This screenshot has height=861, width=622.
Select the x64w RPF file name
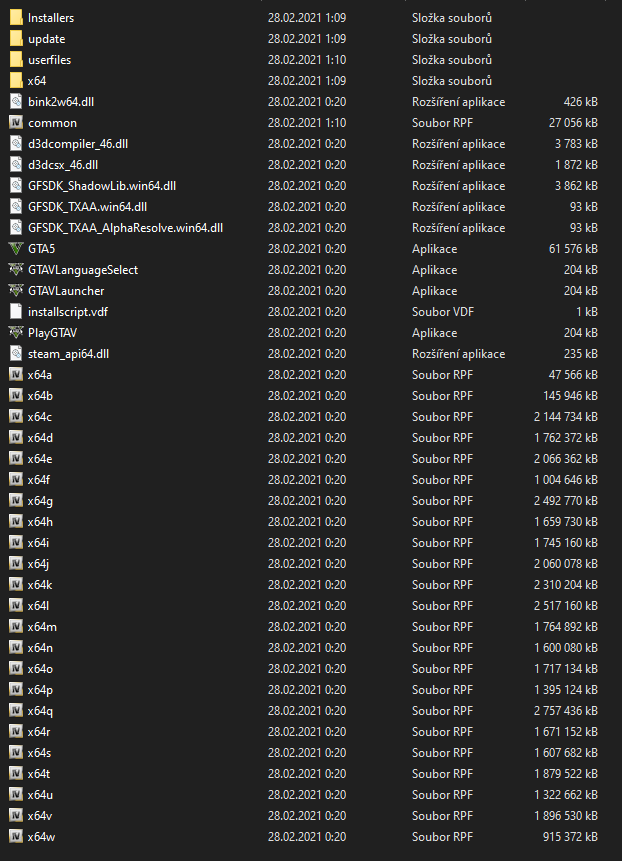pyautogui.click(x=41, y=837)
